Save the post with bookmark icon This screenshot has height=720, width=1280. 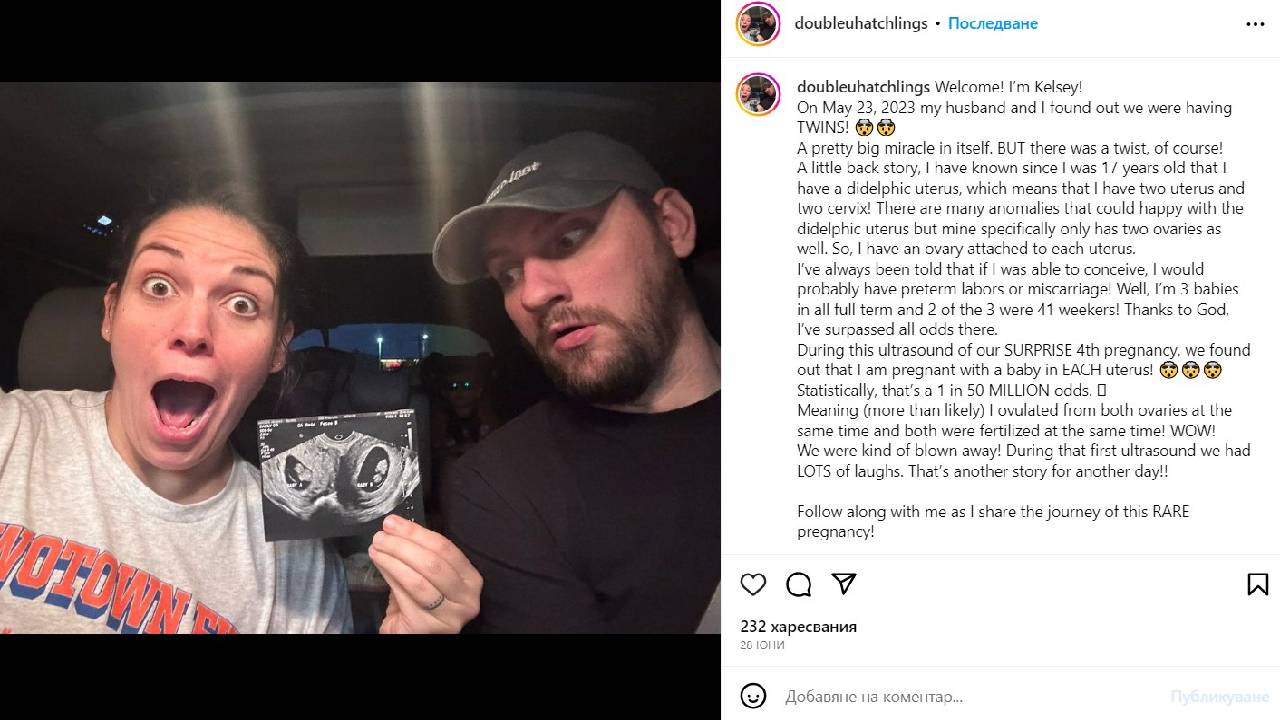pos(1257,584)
